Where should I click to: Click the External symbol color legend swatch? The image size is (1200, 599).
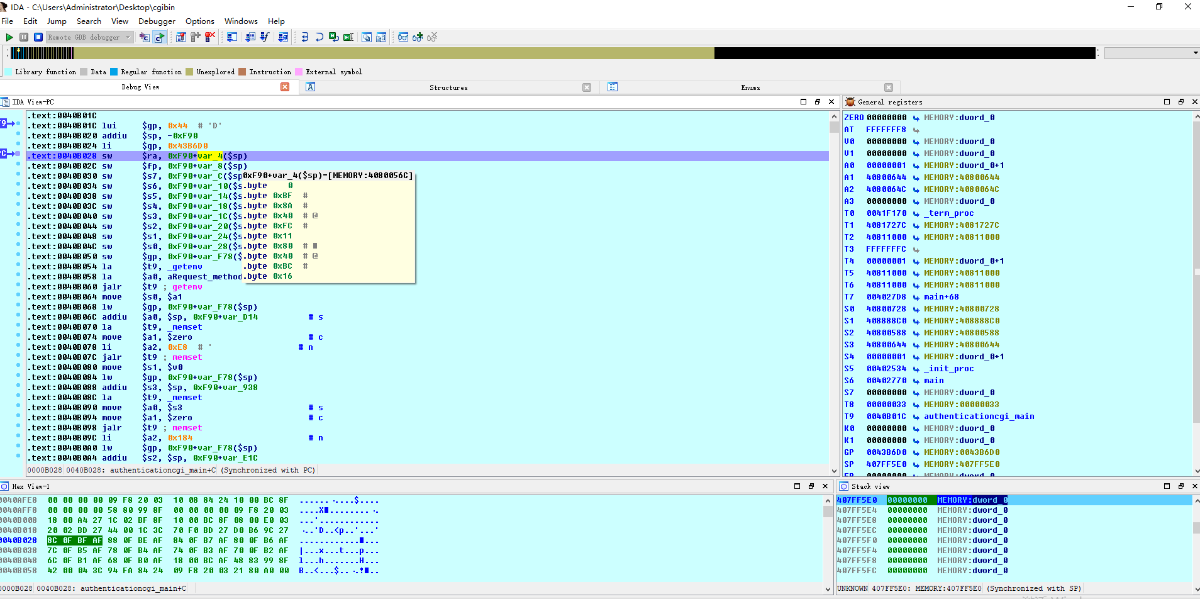(x=298, y=72)
